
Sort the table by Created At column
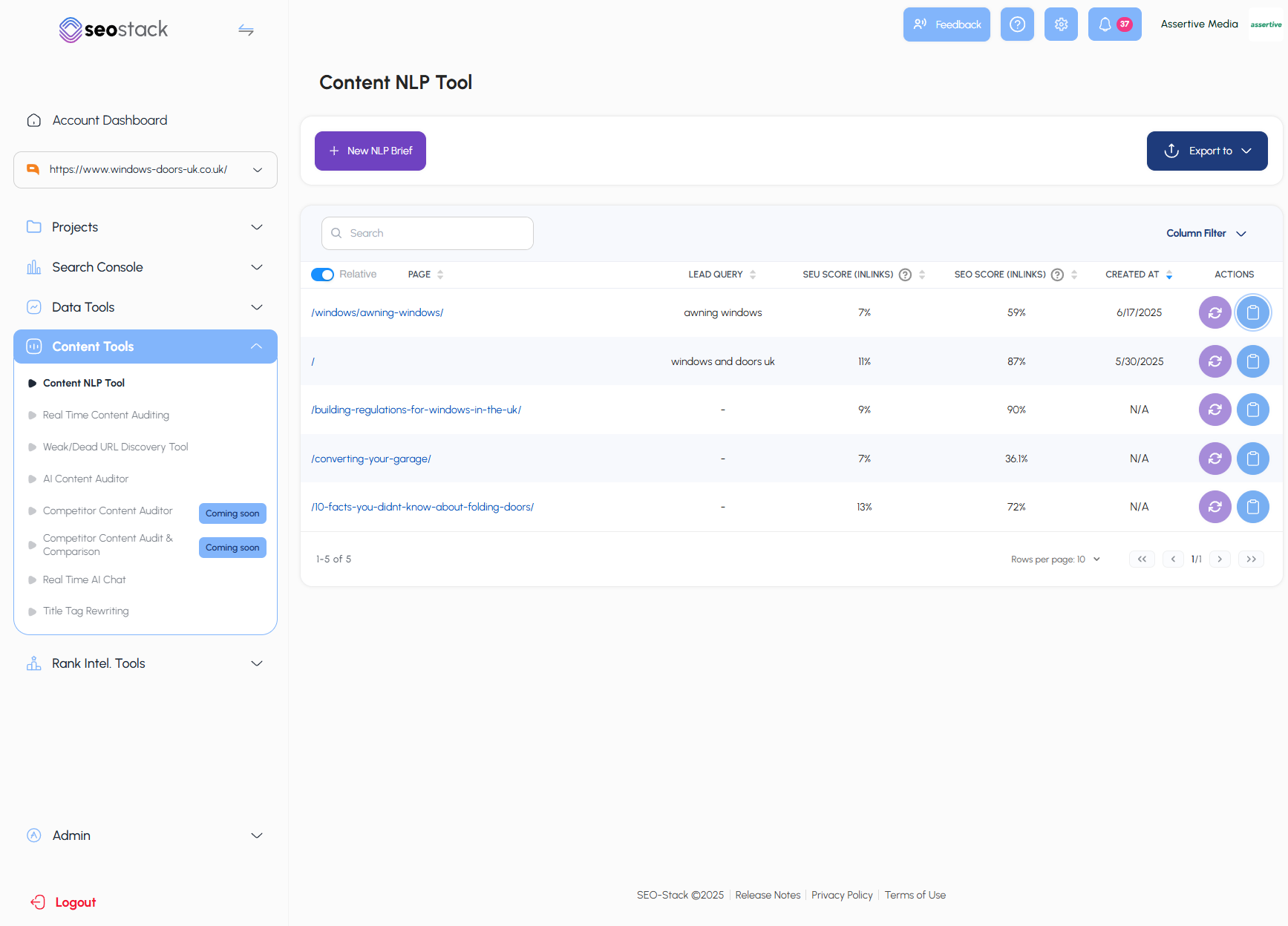[x=1171, y=275]
